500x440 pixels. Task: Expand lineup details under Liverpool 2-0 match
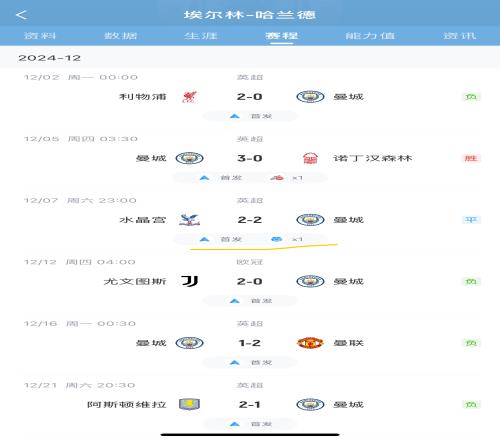250,116
